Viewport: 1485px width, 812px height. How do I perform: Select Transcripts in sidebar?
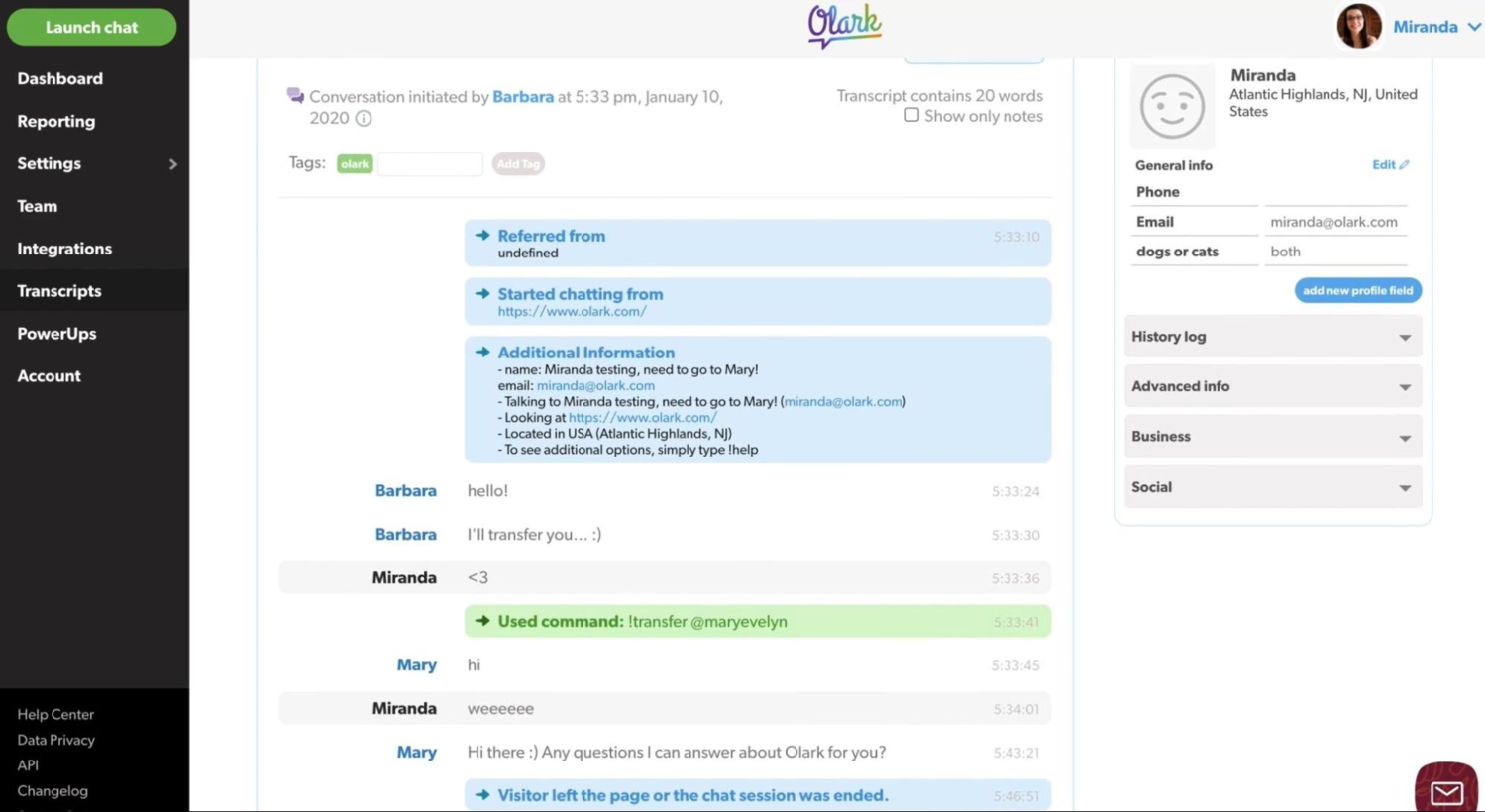[59, 291]
